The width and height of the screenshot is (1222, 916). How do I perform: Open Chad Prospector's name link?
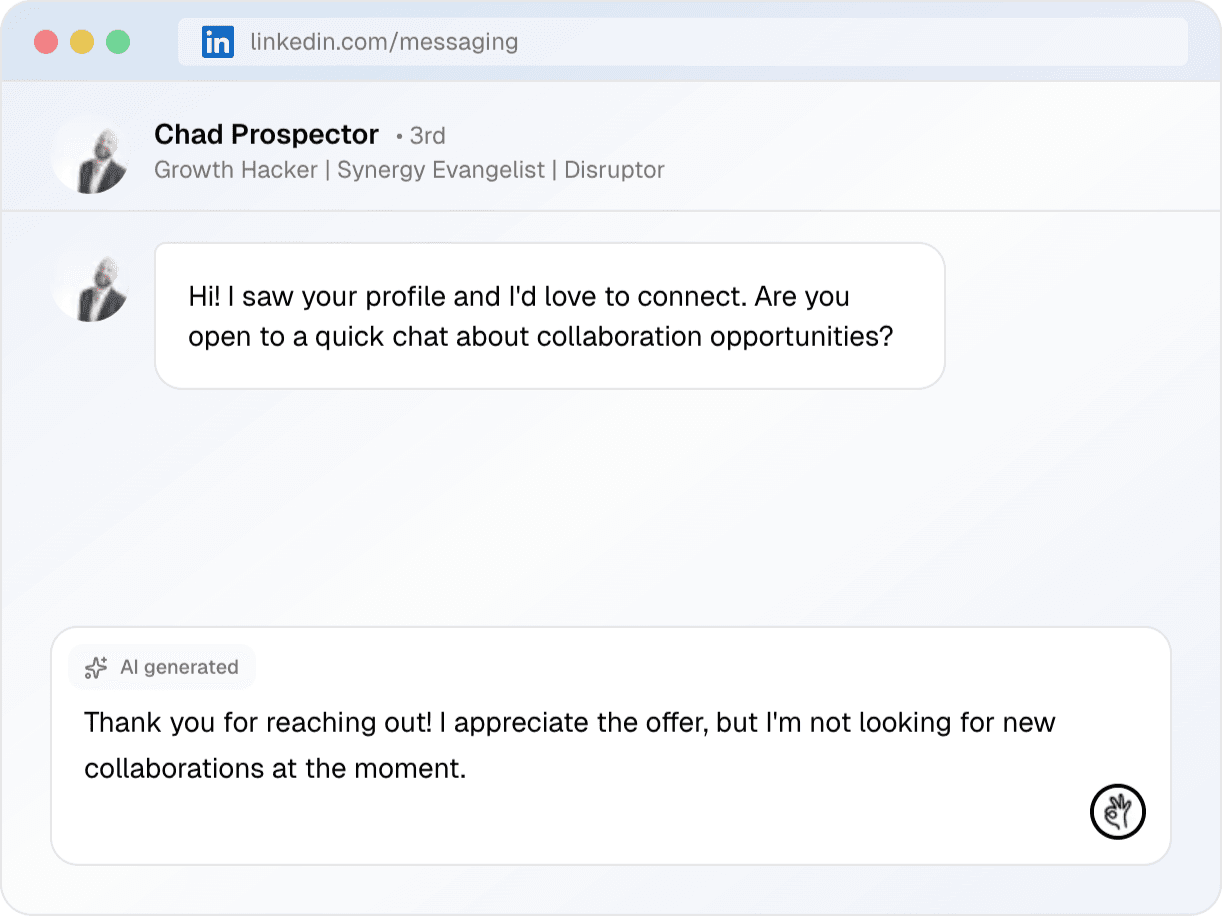266,134
